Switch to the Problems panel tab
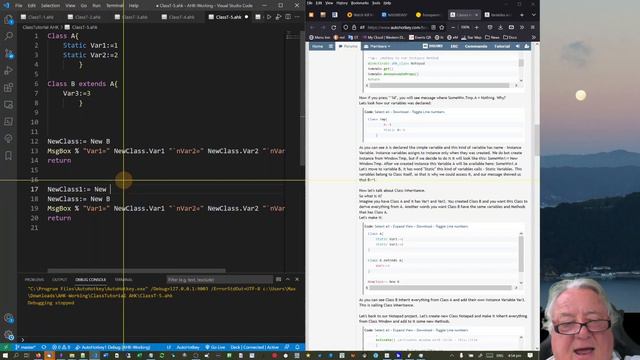 coord(34,280)
